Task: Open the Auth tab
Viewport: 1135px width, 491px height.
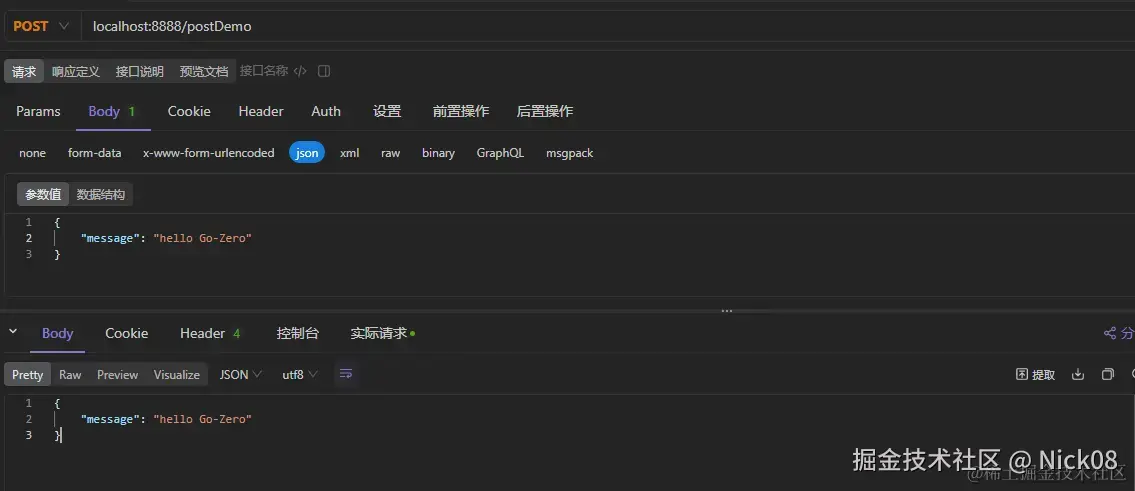Action: [326, 112]
